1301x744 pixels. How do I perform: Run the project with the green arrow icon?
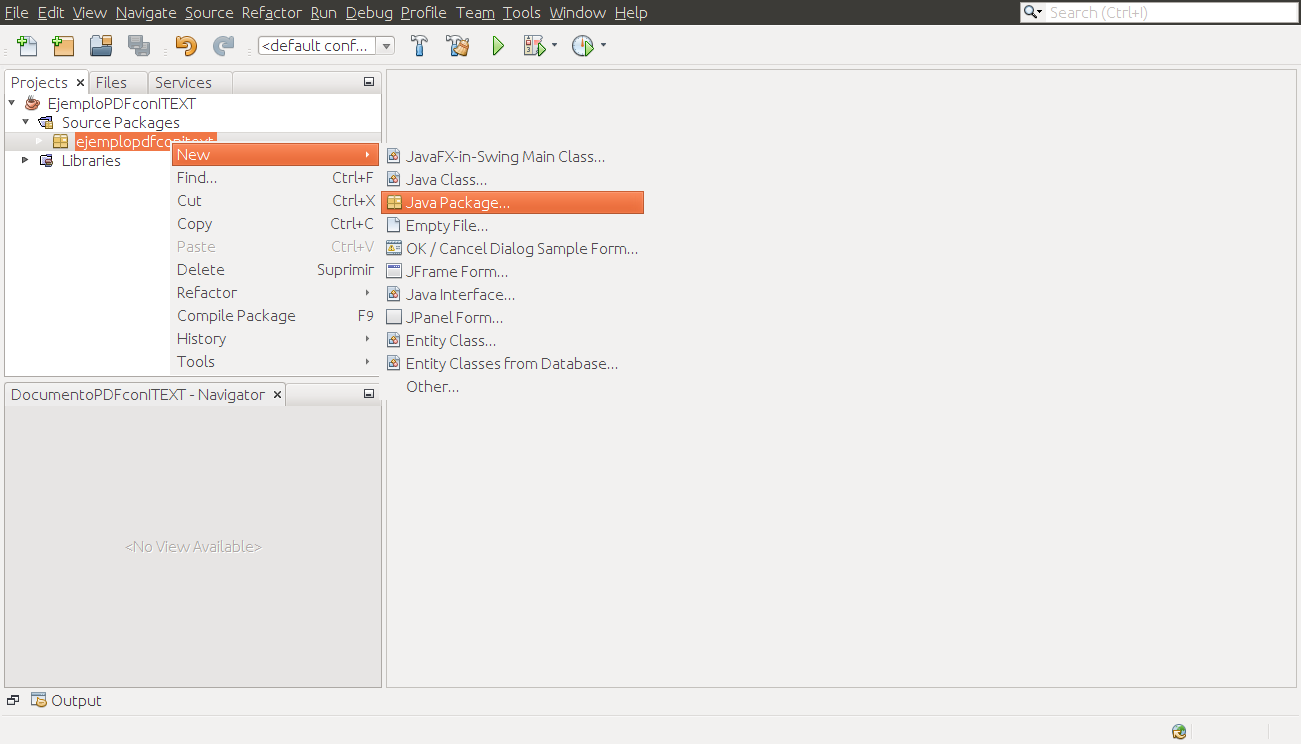(497, 45)
